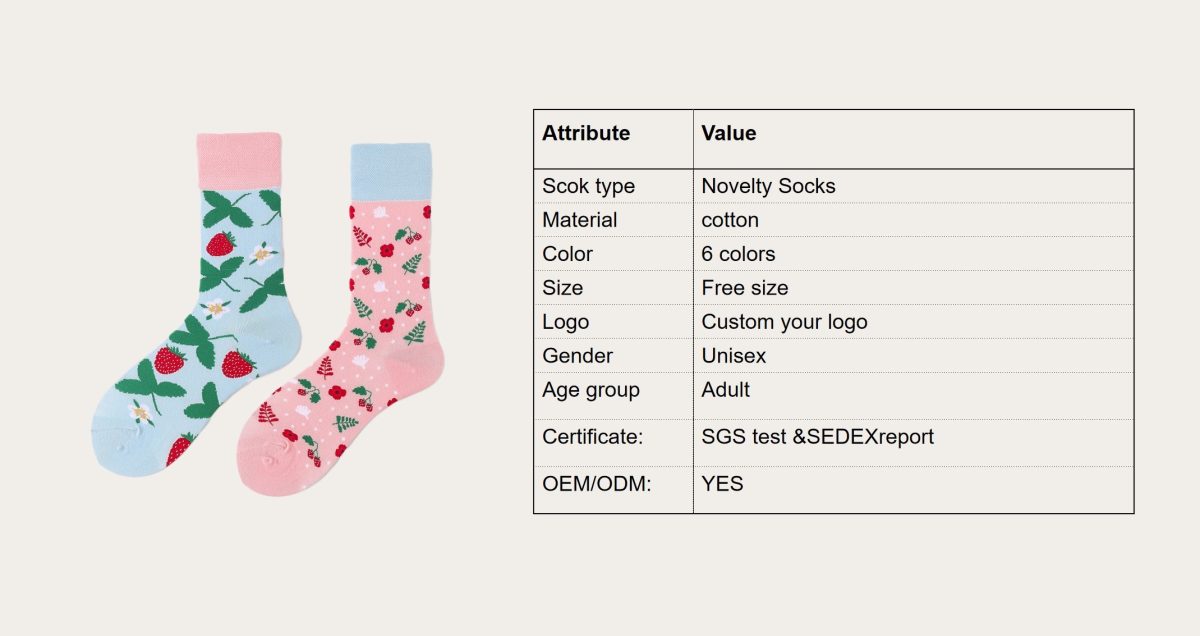The image size is (1200, 636).
Task: Select the 'OEM/ODM:' attribute label
Action: [x=597, y=485]
